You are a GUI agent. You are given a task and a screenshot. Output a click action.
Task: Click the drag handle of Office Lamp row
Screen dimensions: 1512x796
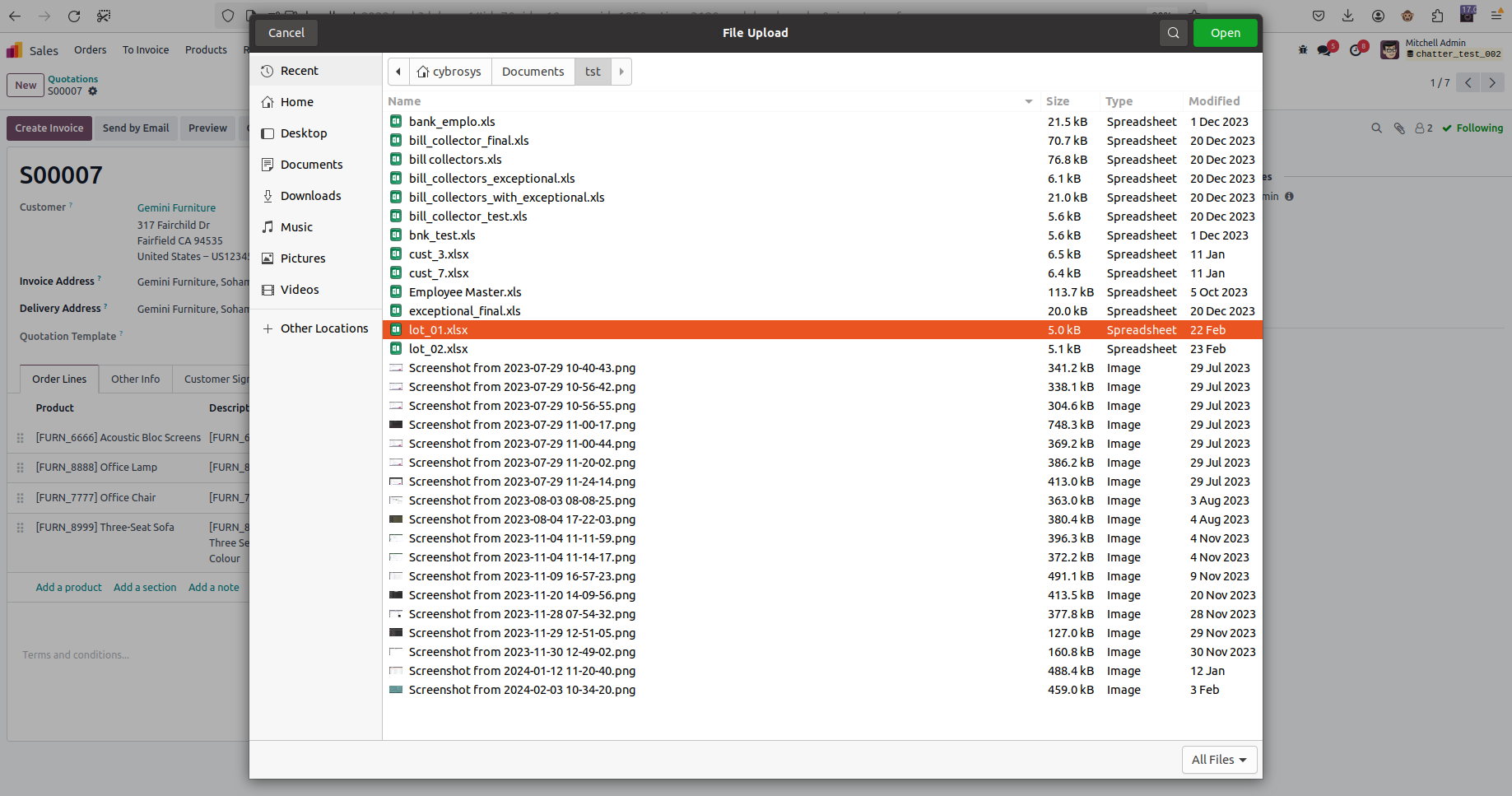(21, 468)
